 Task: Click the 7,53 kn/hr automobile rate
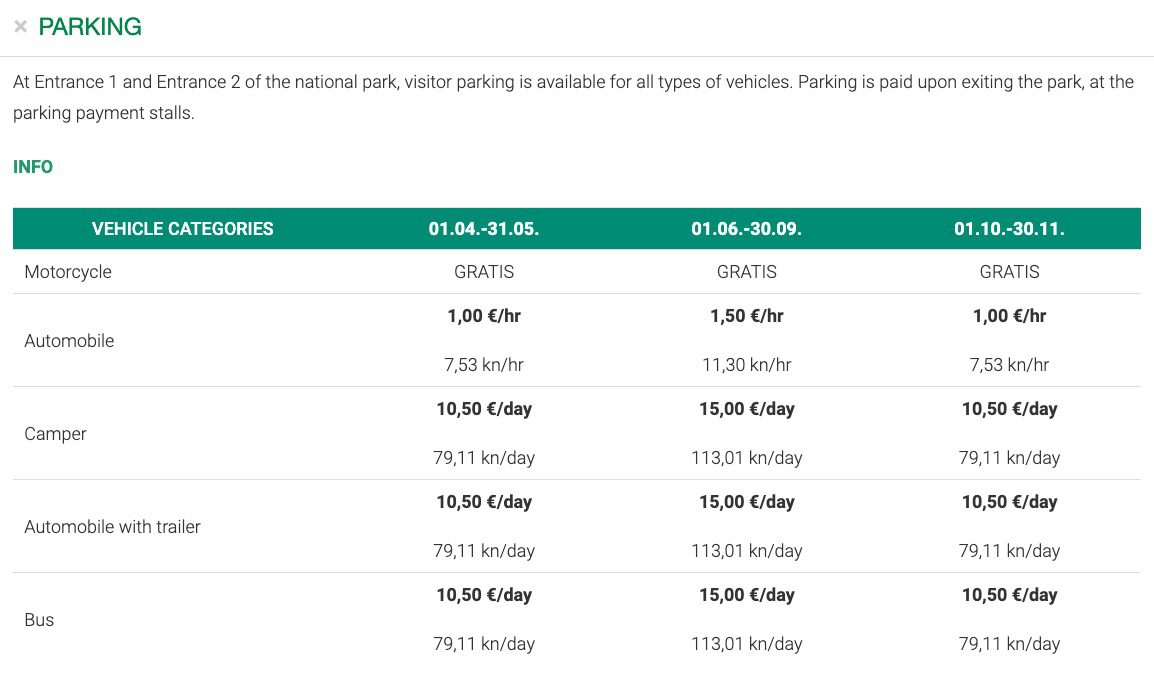483,364
